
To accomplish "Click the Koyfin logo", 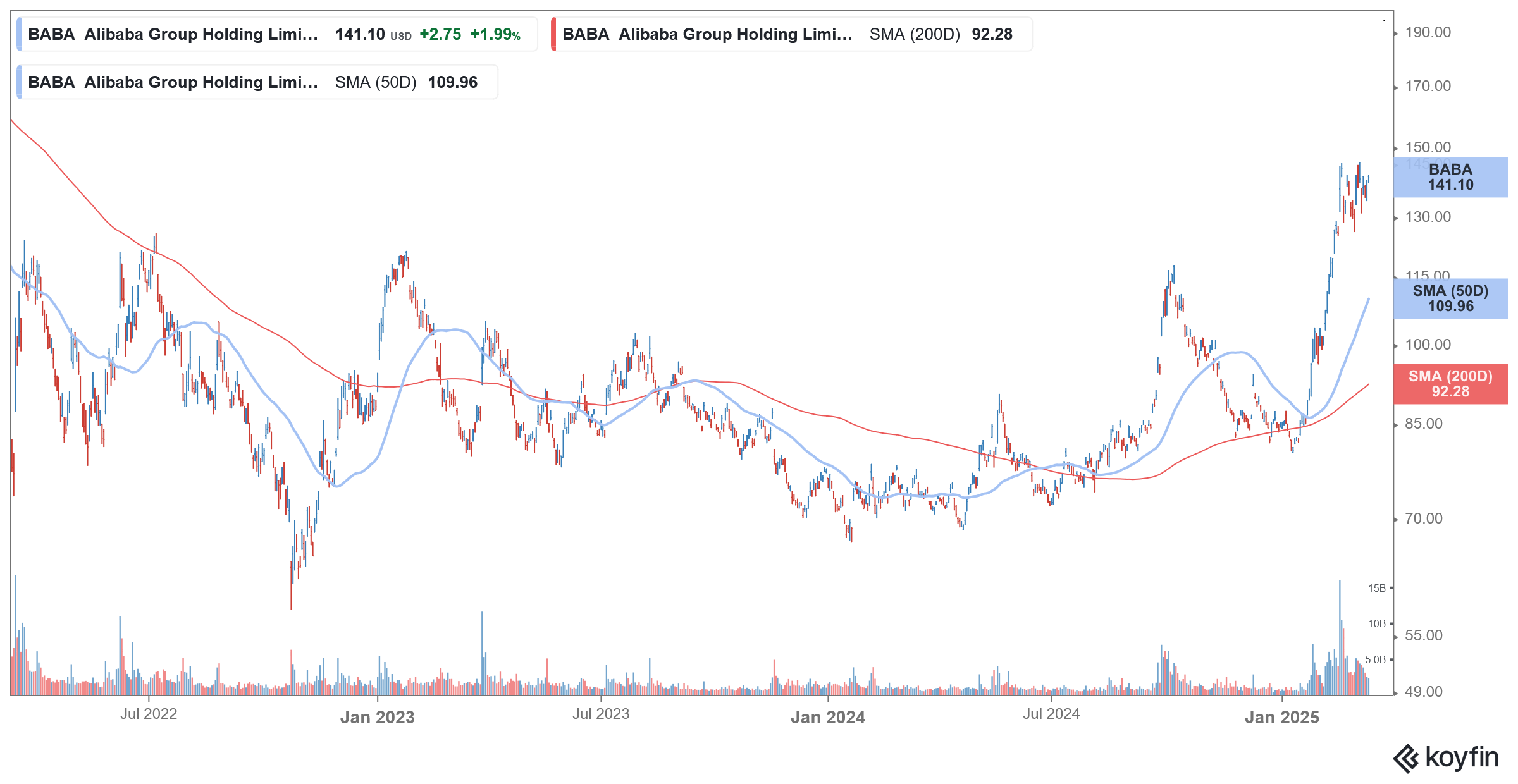I will click(1445, 758).
